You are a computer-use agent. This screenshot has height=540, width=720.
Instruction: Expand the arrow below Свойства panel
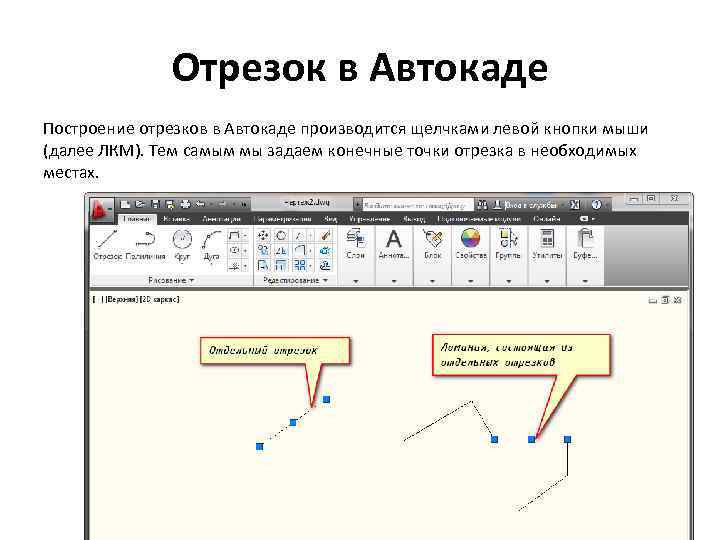pyautogui.click(x=471, y=281)
